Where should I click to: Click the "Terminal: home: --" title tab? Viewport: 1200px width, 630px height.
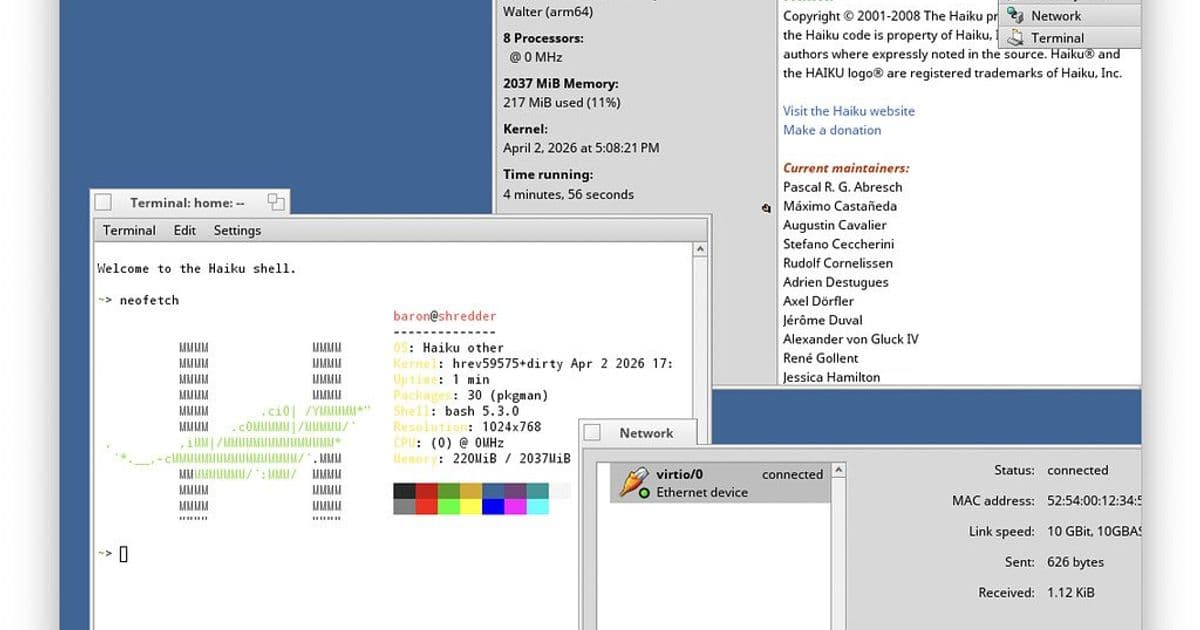coord(187,203)
